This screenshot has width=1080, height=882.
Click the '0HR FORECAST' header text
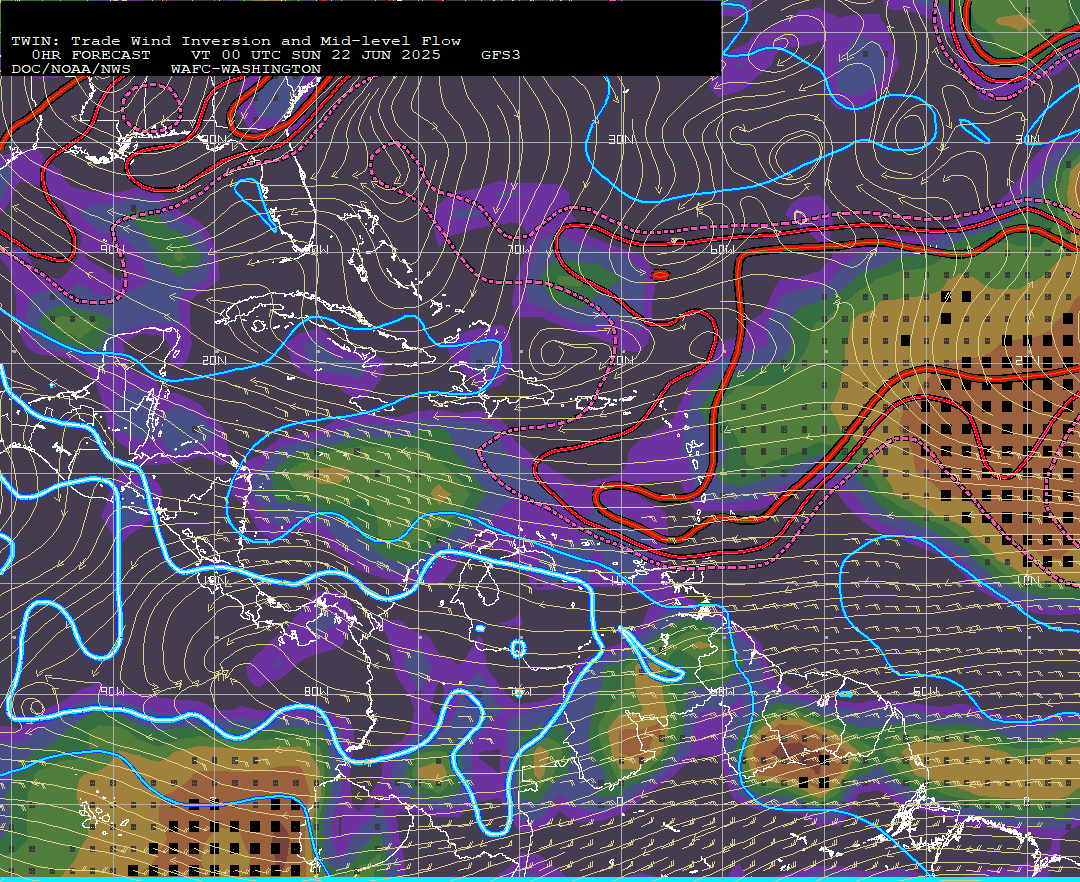[x=91, y=55]
